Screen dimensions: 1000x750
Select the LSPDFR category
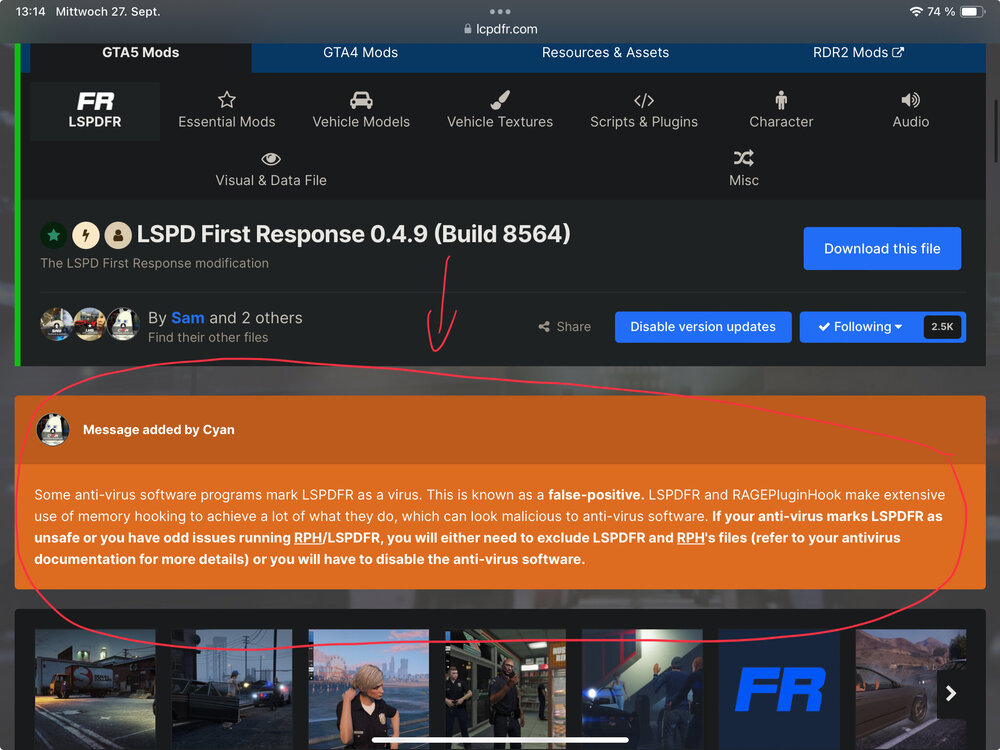95,110
